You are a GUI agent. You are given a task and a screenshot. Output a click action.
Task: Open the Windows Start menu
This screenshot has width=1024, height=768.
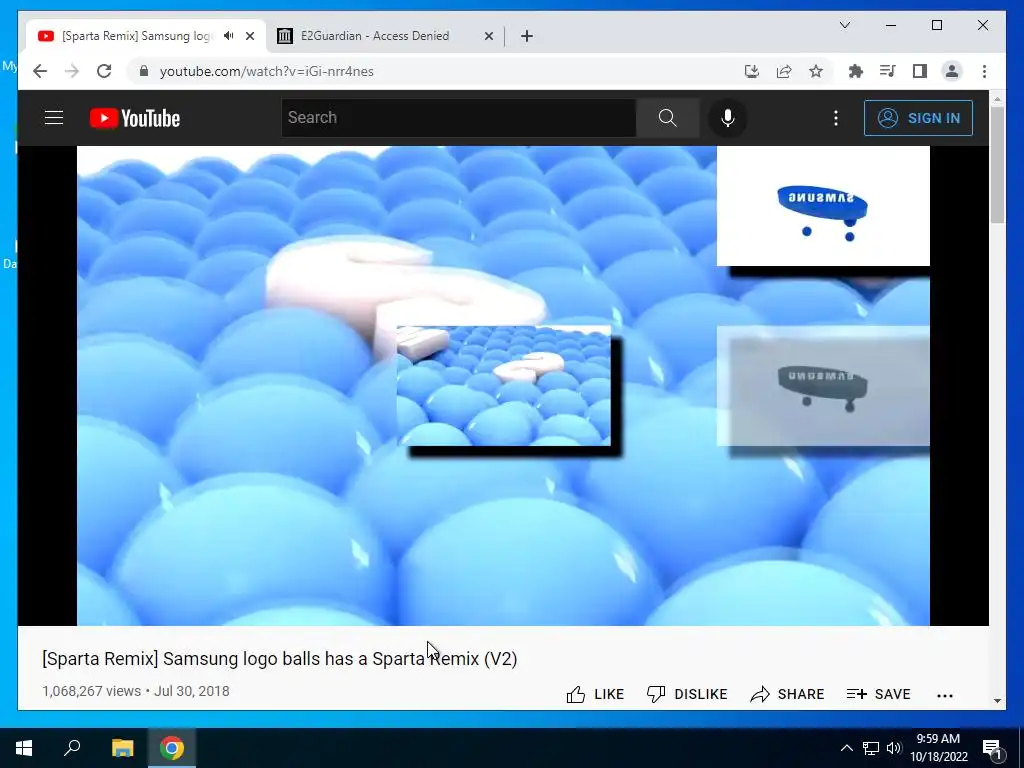coord(24,748)
